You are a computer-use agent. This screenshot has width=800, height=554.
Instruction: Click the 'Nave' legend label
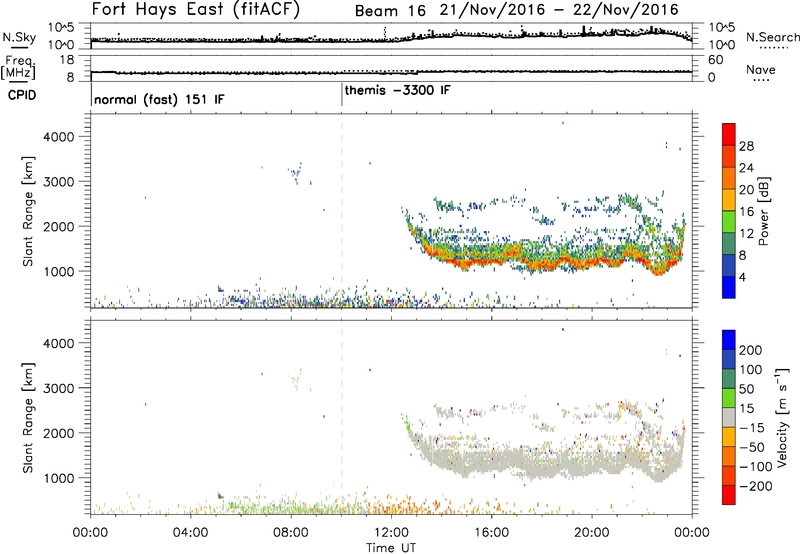[x=761, y=70]
